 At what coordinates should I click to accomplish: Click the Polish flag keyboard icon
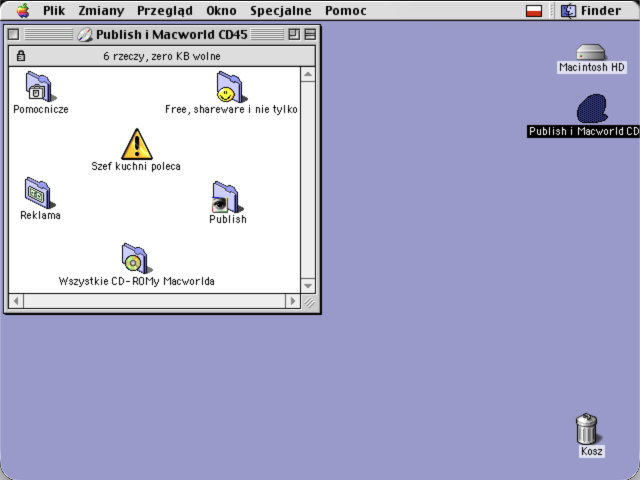tap(534, 11)
